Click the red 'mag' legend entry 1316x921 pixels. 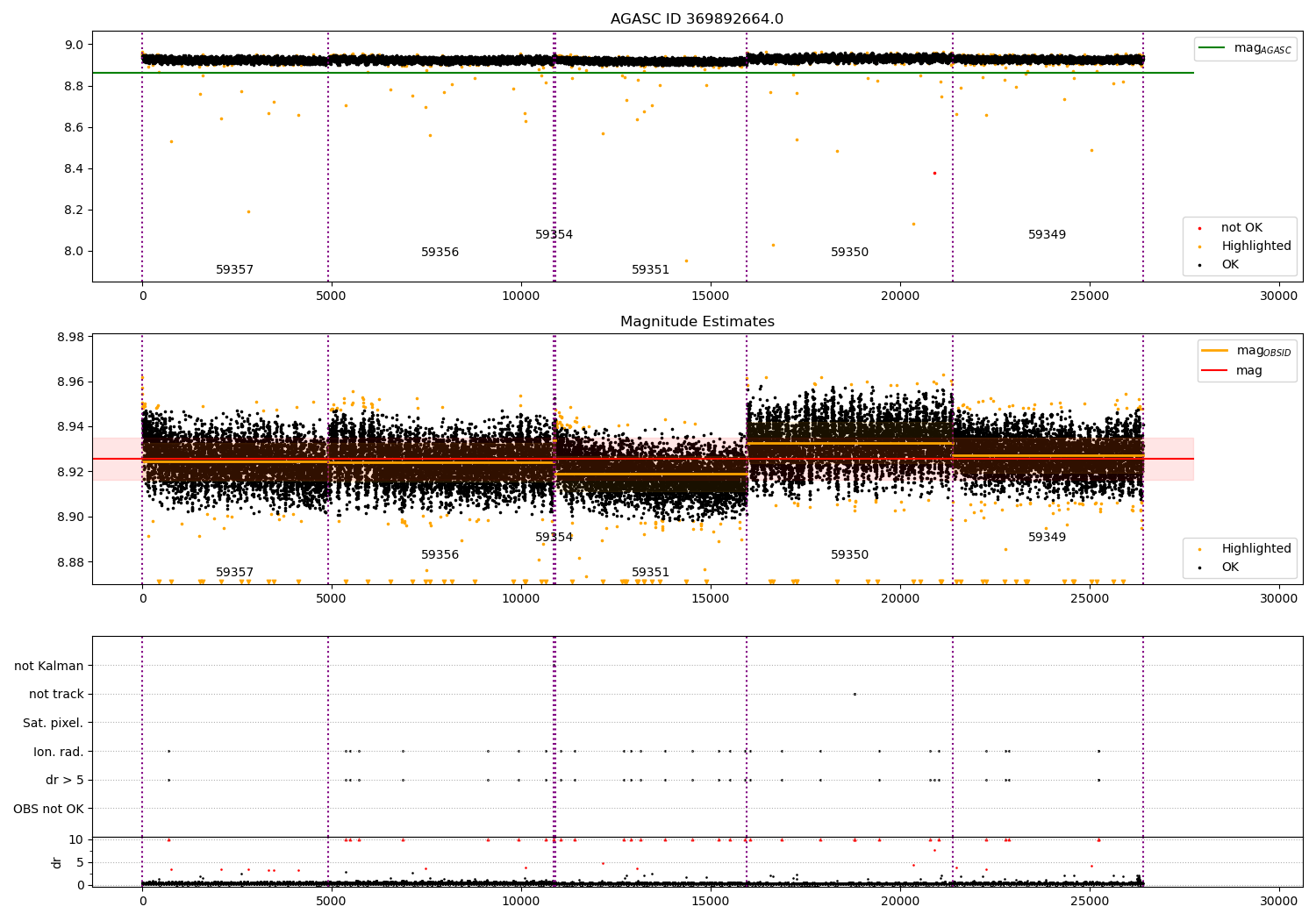click(1248, 370)
